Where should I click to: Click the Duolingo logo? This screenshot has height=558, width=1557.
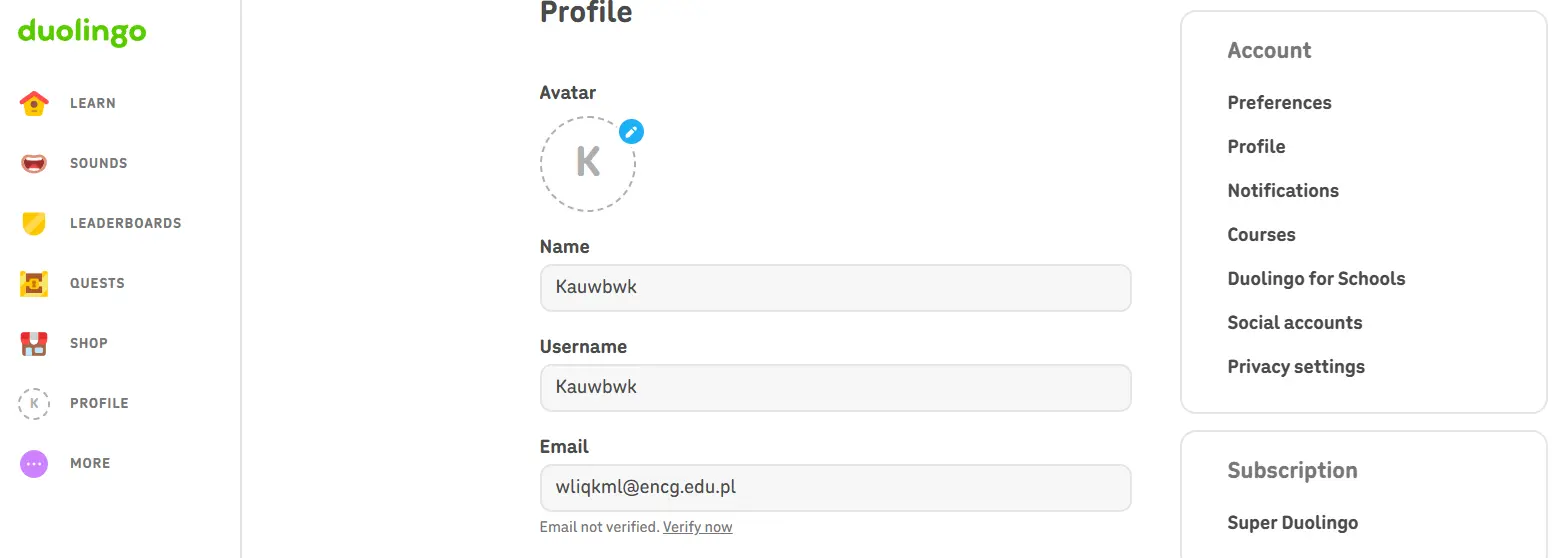coord(82,32)
